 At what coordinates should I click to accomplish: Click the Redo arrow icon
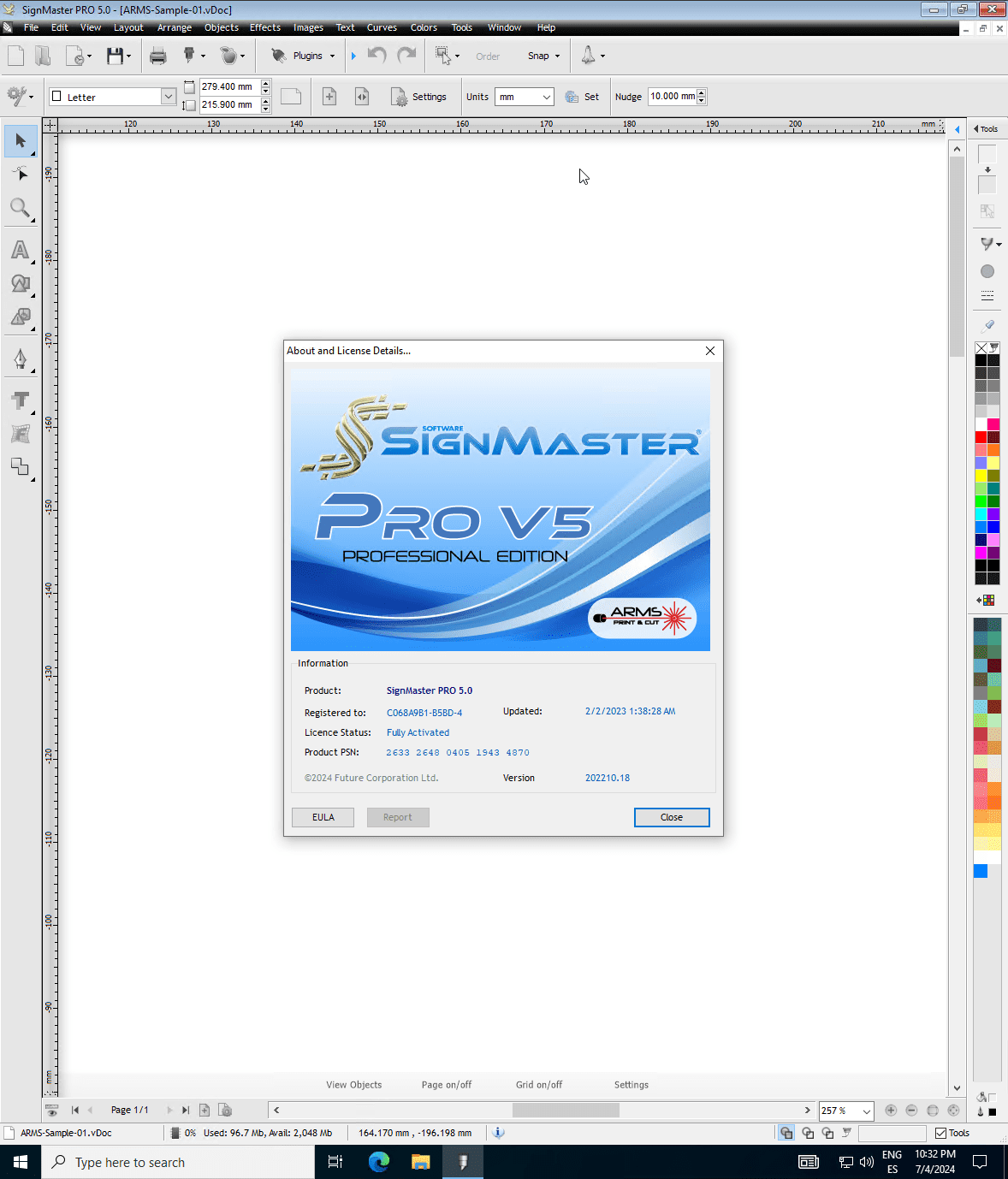tap(407, 56)
